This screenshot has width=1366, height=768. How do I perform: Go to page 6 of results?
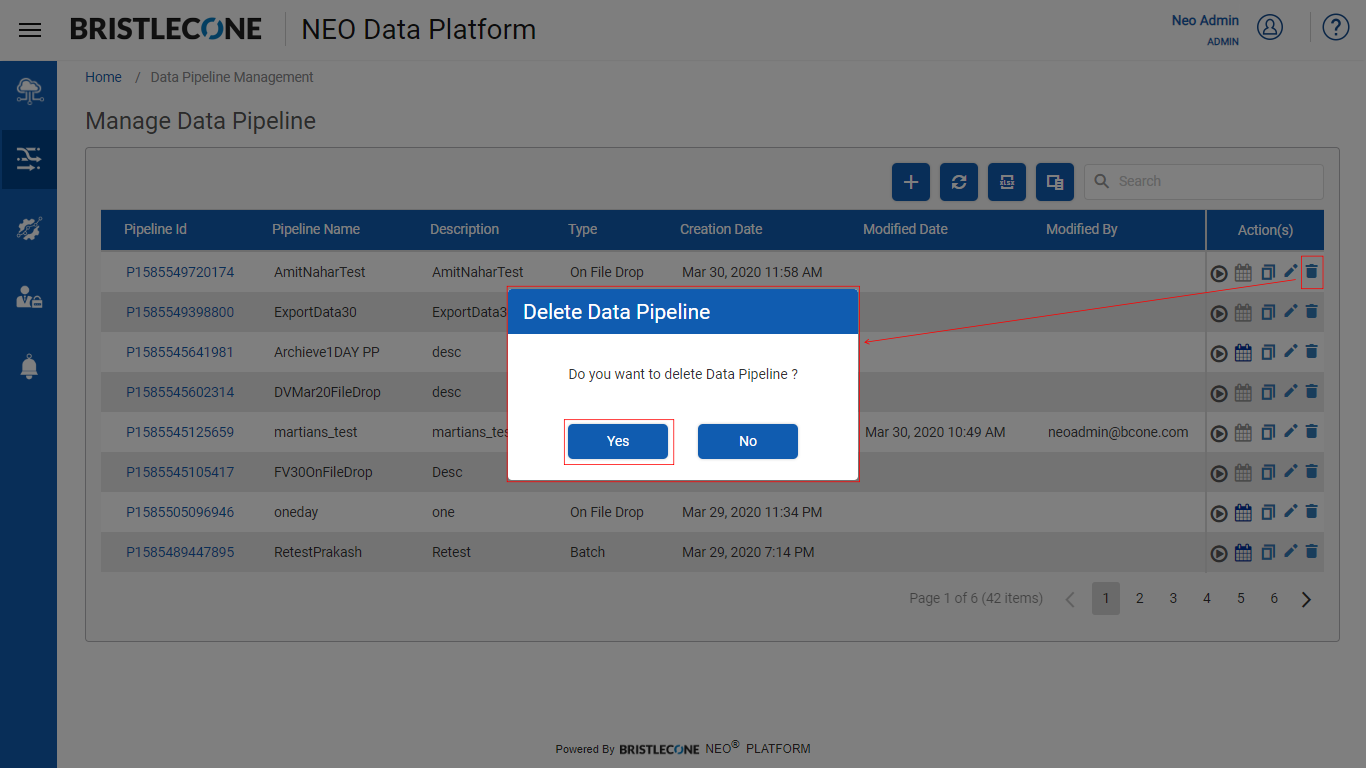click(1274, 598)
